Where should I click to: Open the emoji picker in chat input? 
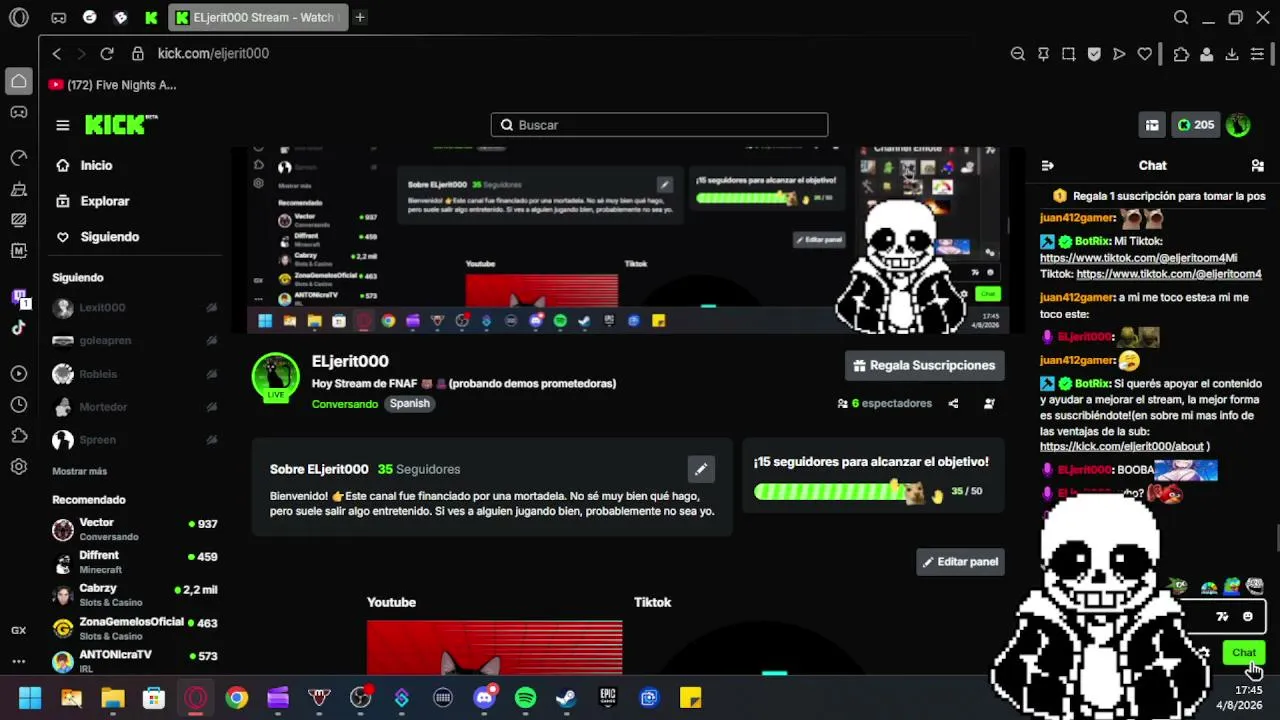(x=1247, y=617)
